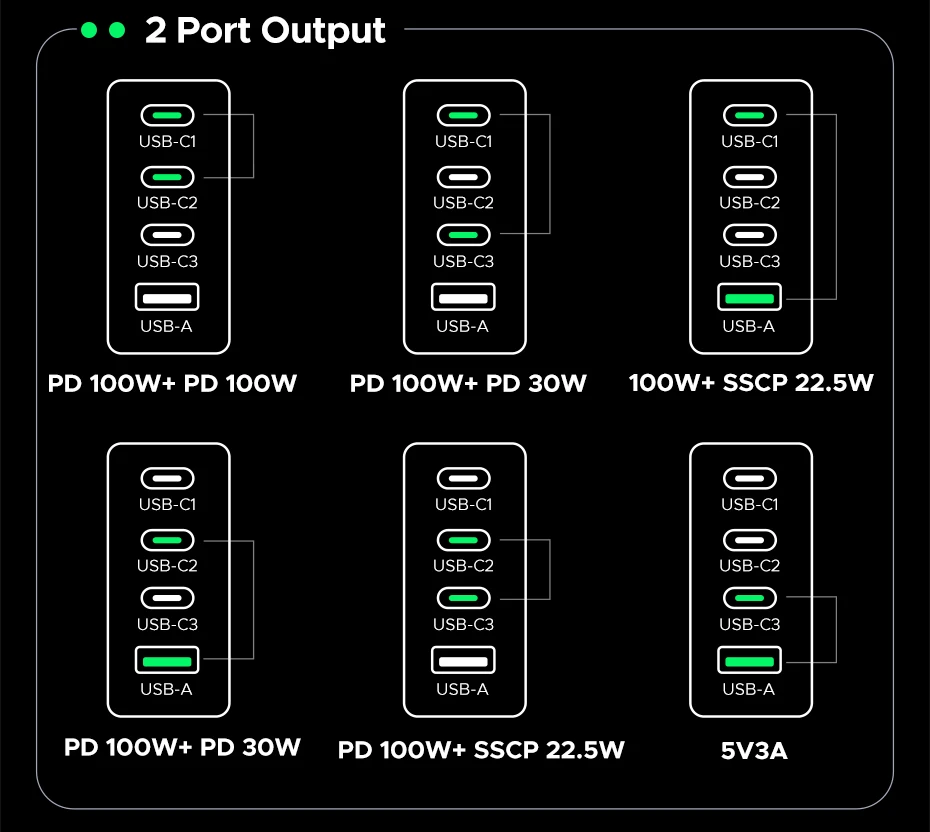Click the green USB-C3 port in the top-middle diagram
Image resolution: width=930 pixels, height=832 pixels.
click(463, 235)
